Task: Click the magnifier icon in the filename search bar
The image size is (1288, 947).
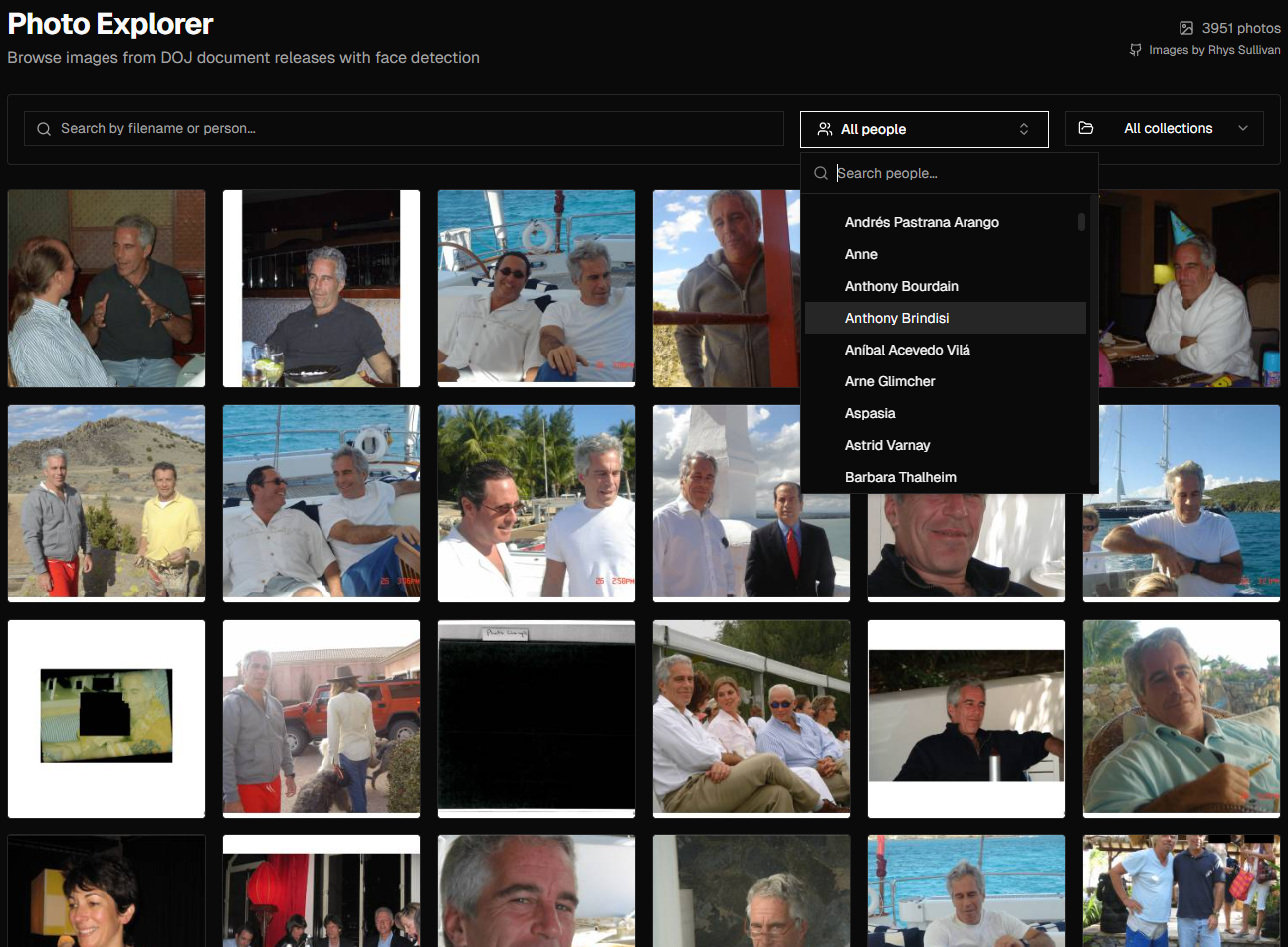Action: tap(44, 129)
